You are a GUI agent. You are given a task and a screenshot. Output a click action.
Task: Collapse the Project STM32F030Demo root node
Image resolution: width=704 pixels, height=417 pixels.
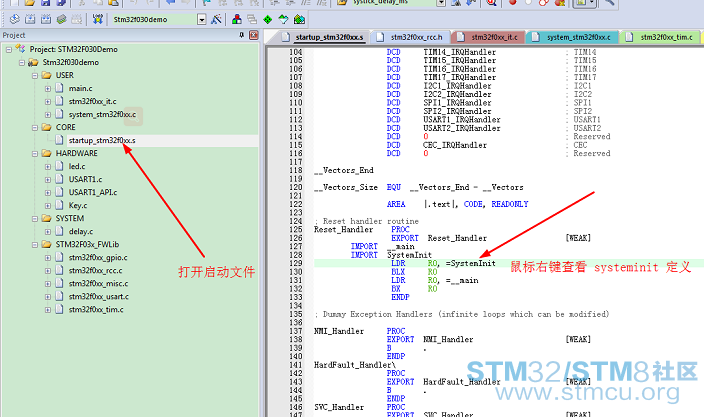pos(9,49)
